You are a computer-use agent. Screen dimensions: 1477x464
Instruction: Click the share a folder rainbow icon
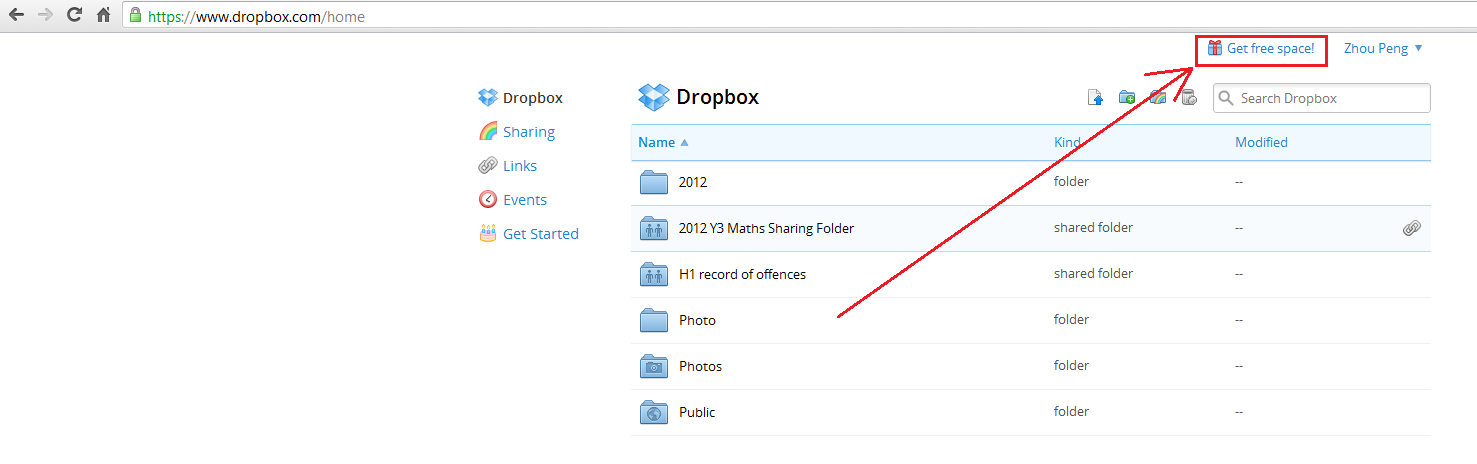[x=1158, y=97]
